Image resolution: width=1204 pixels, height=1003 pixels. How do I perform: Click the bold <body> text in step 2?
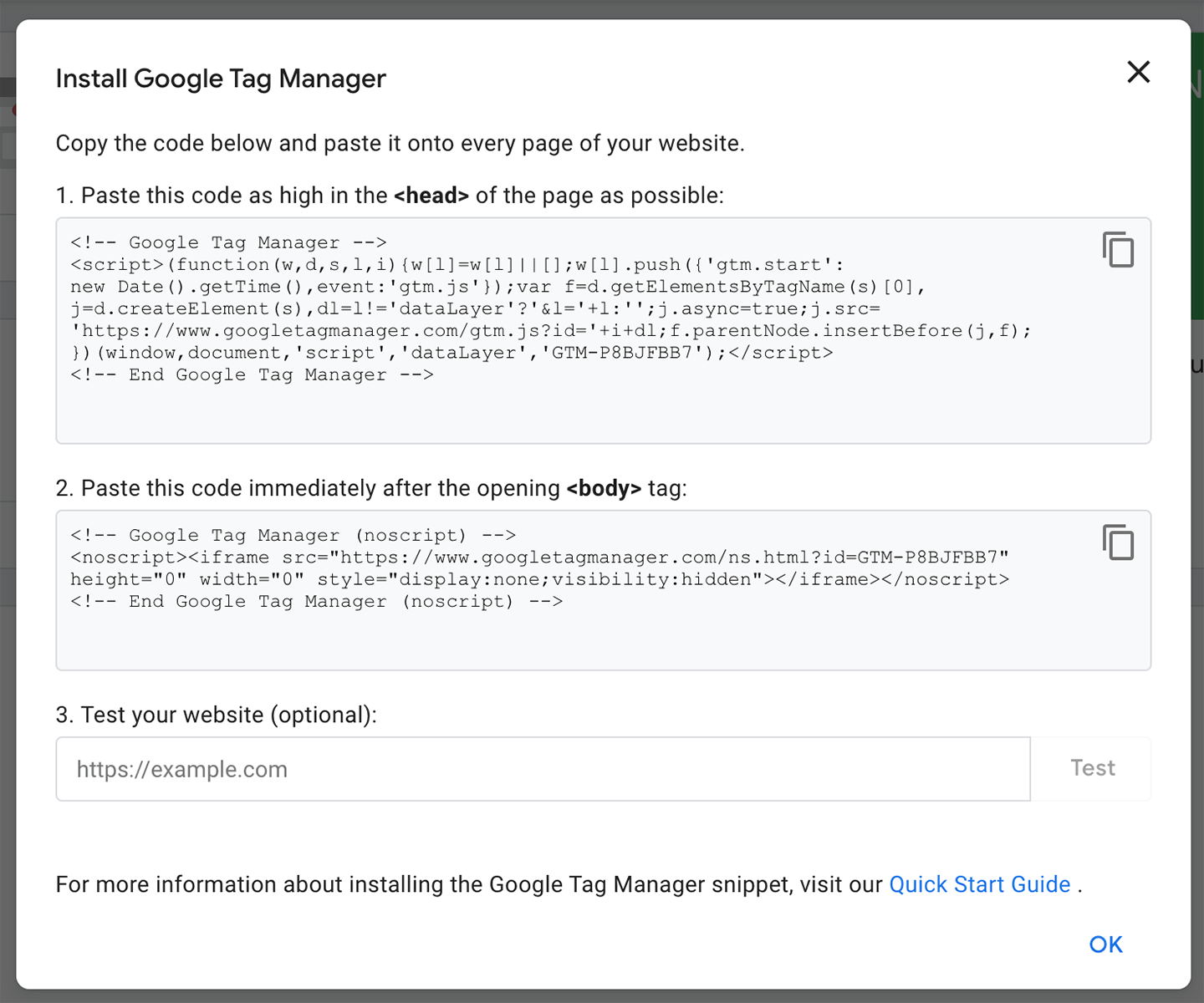(604, 488)
